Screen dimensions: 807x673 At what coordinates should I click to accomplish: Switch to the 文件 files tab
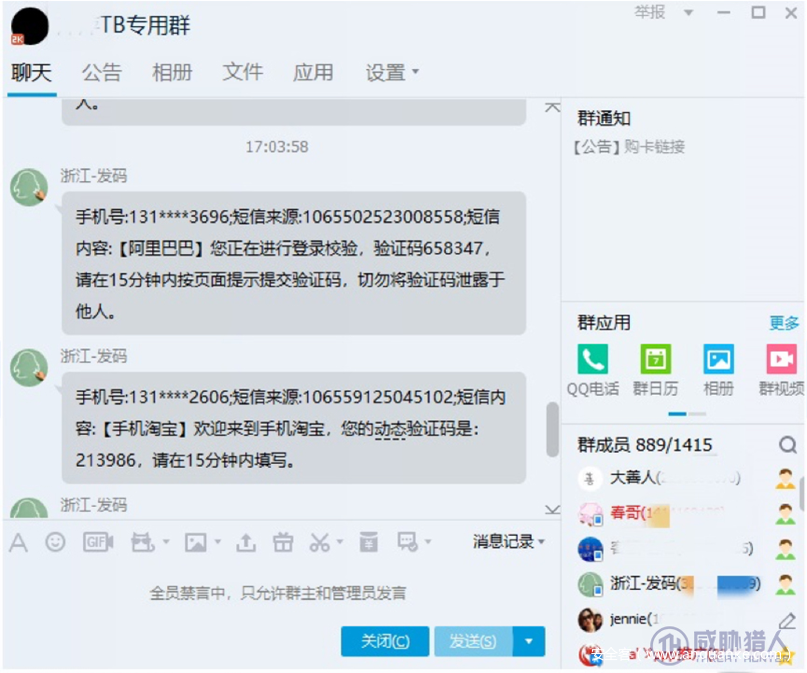point(242,72)
